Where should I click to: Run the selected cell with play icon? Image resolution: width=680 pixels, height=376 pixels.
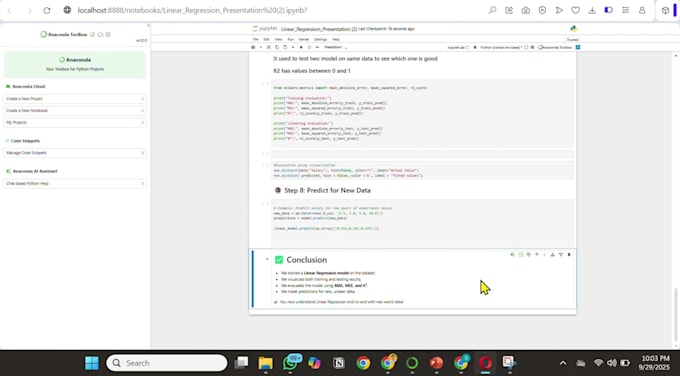click(x=293, y=47)
